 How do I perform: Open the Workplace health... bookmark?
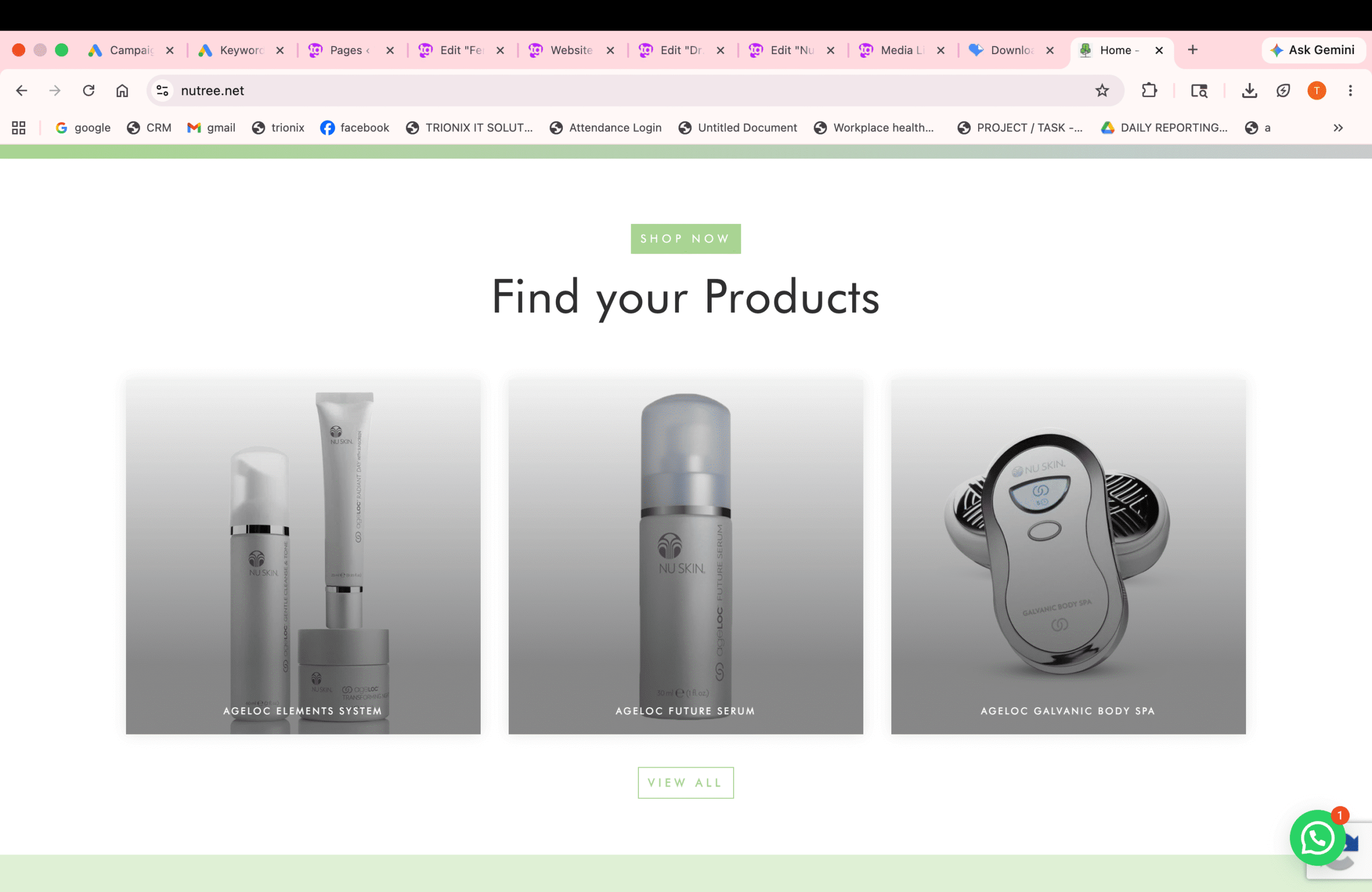tap(874, 128)
